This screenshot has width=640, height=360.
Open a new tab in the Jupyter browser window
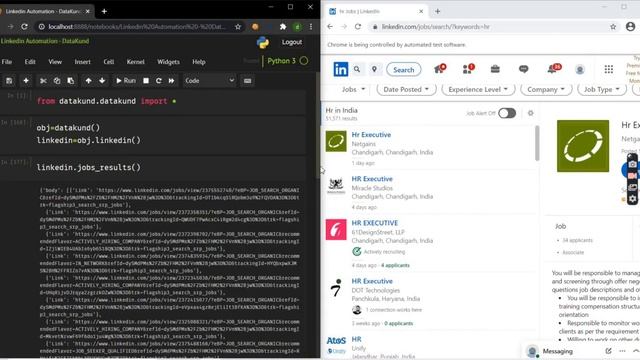click(x=104, y=11)
